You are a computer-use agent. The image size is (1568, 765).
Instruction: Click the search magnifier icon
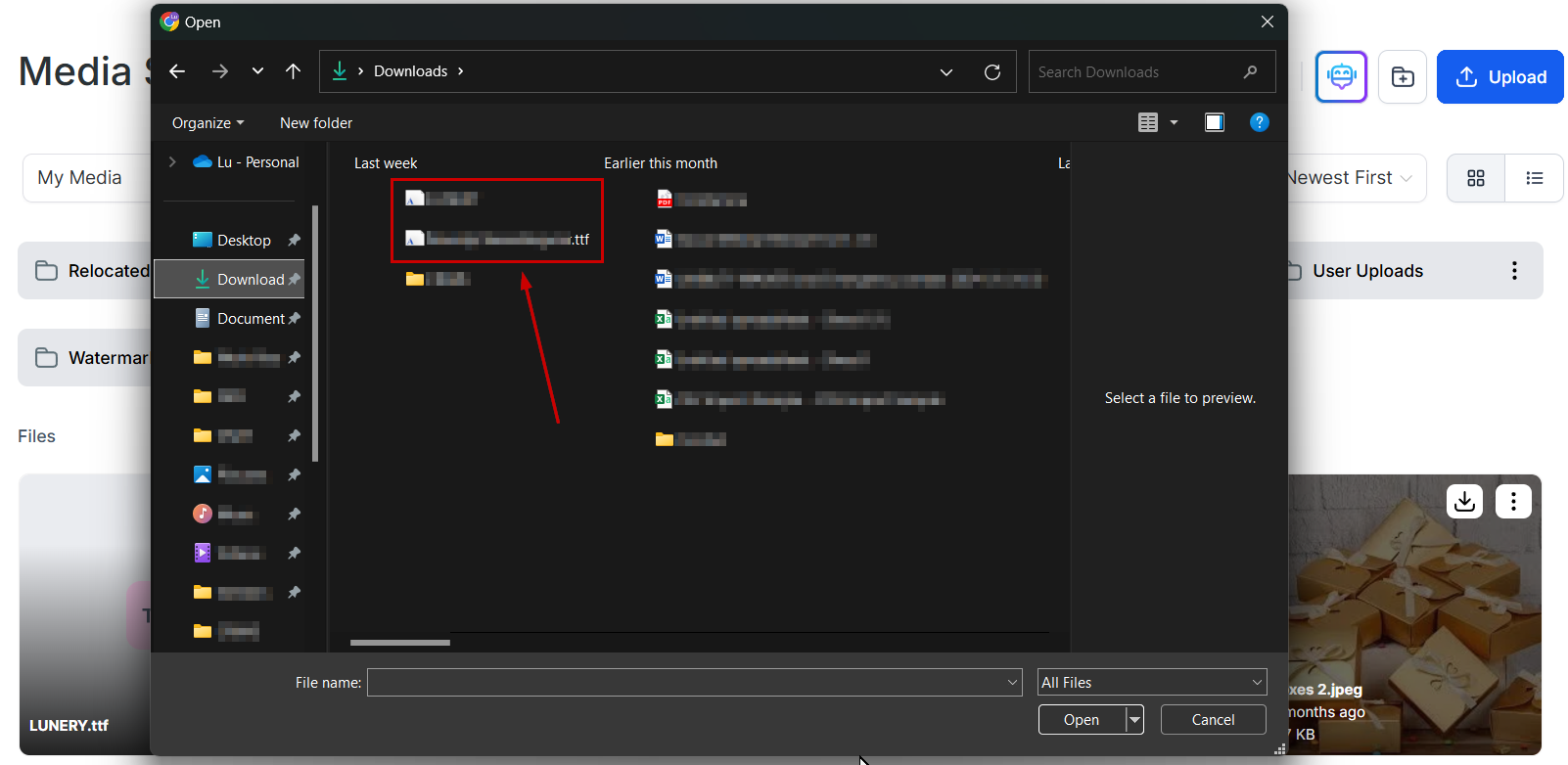pyautogui.click(x=1251, y=72)
